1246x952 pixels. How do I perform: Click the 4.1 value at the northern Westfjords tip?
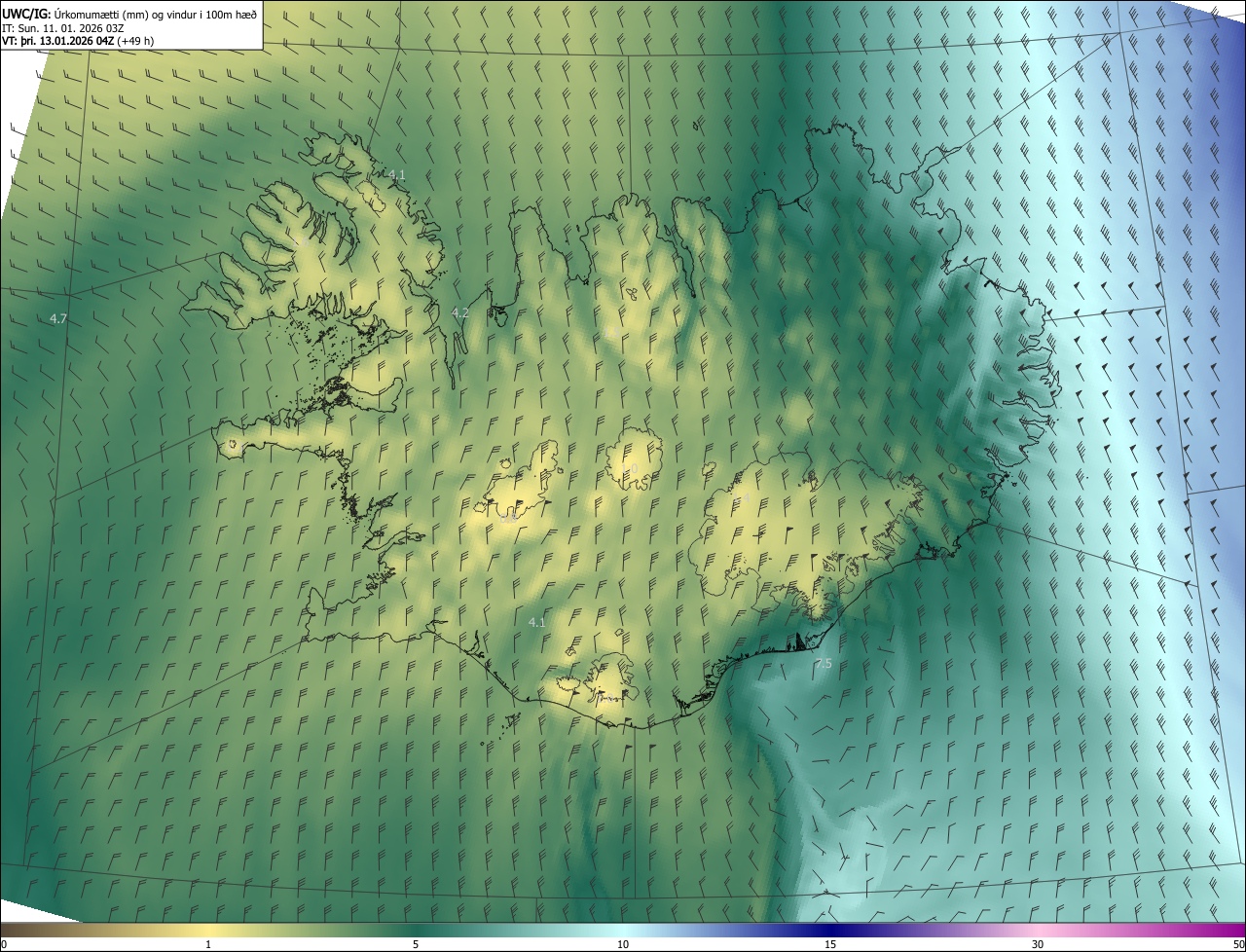click(x=396, y=174)
